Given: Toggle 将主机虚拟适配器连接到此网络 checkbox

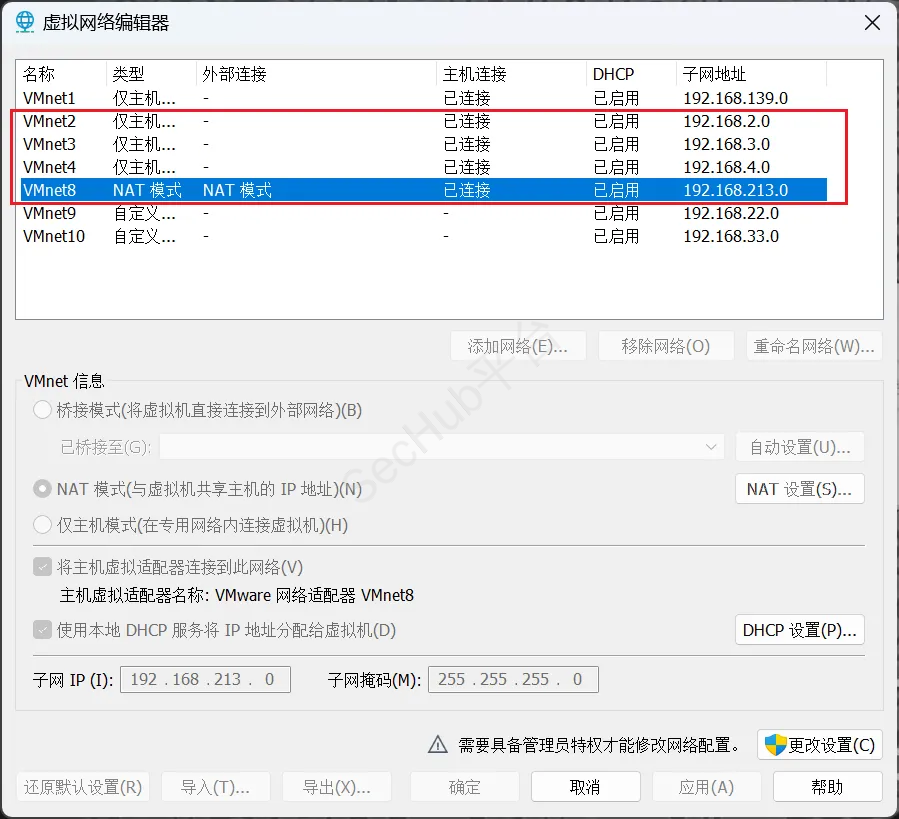Looking at the screenshot, I should point(42,567).
